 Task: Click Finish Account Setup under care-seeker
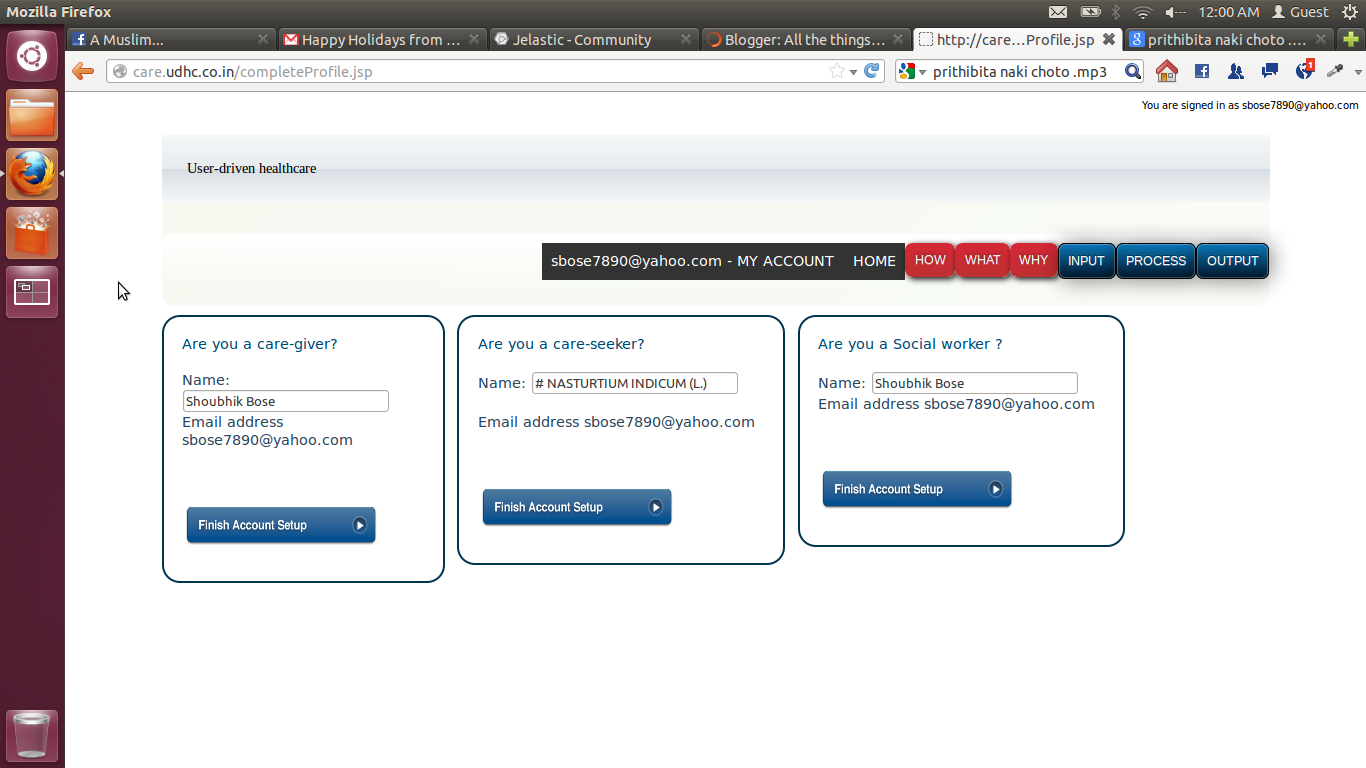click(576, 506)
